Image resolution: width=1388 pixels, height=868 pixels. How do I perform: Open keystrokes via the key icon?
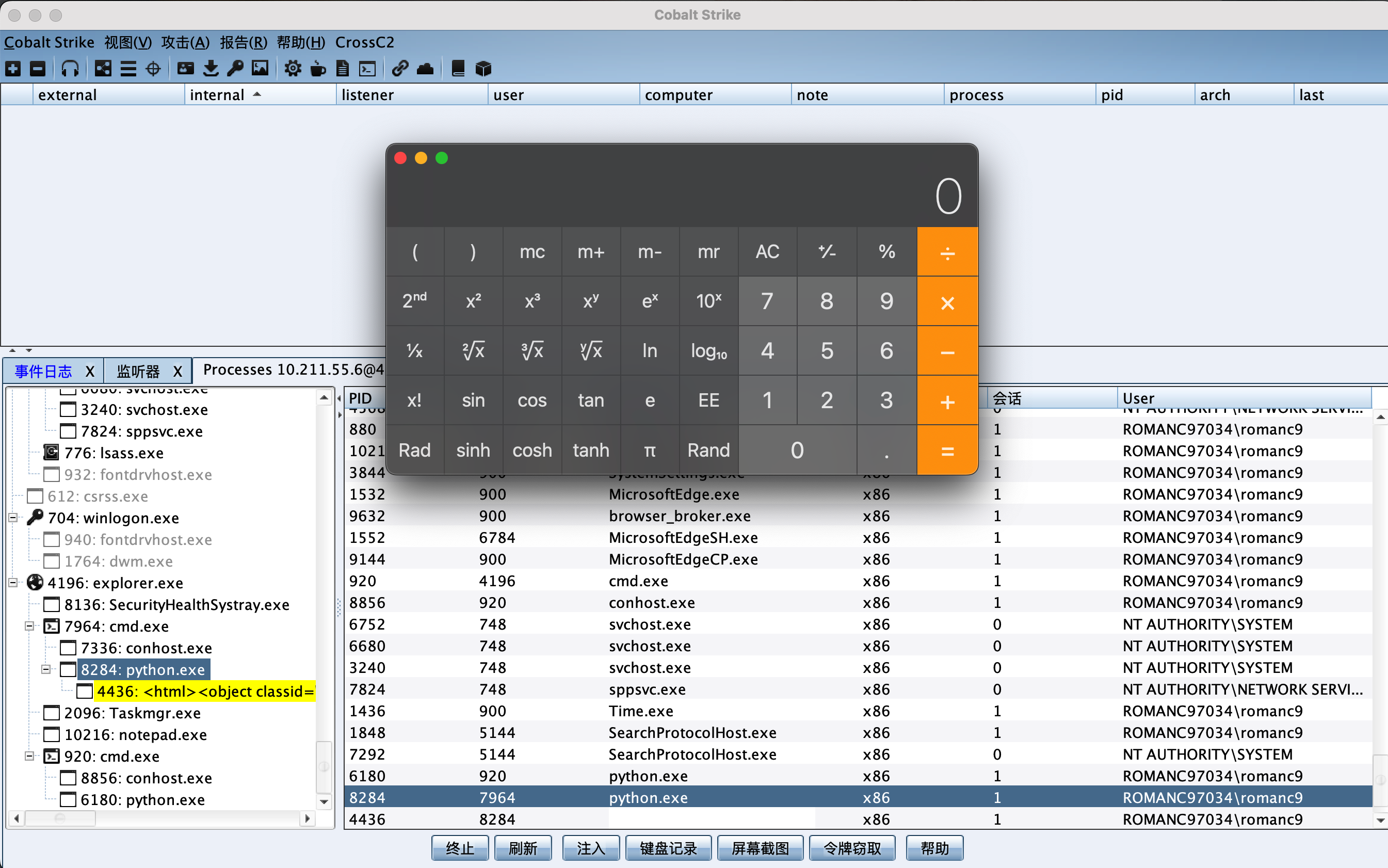235,69
